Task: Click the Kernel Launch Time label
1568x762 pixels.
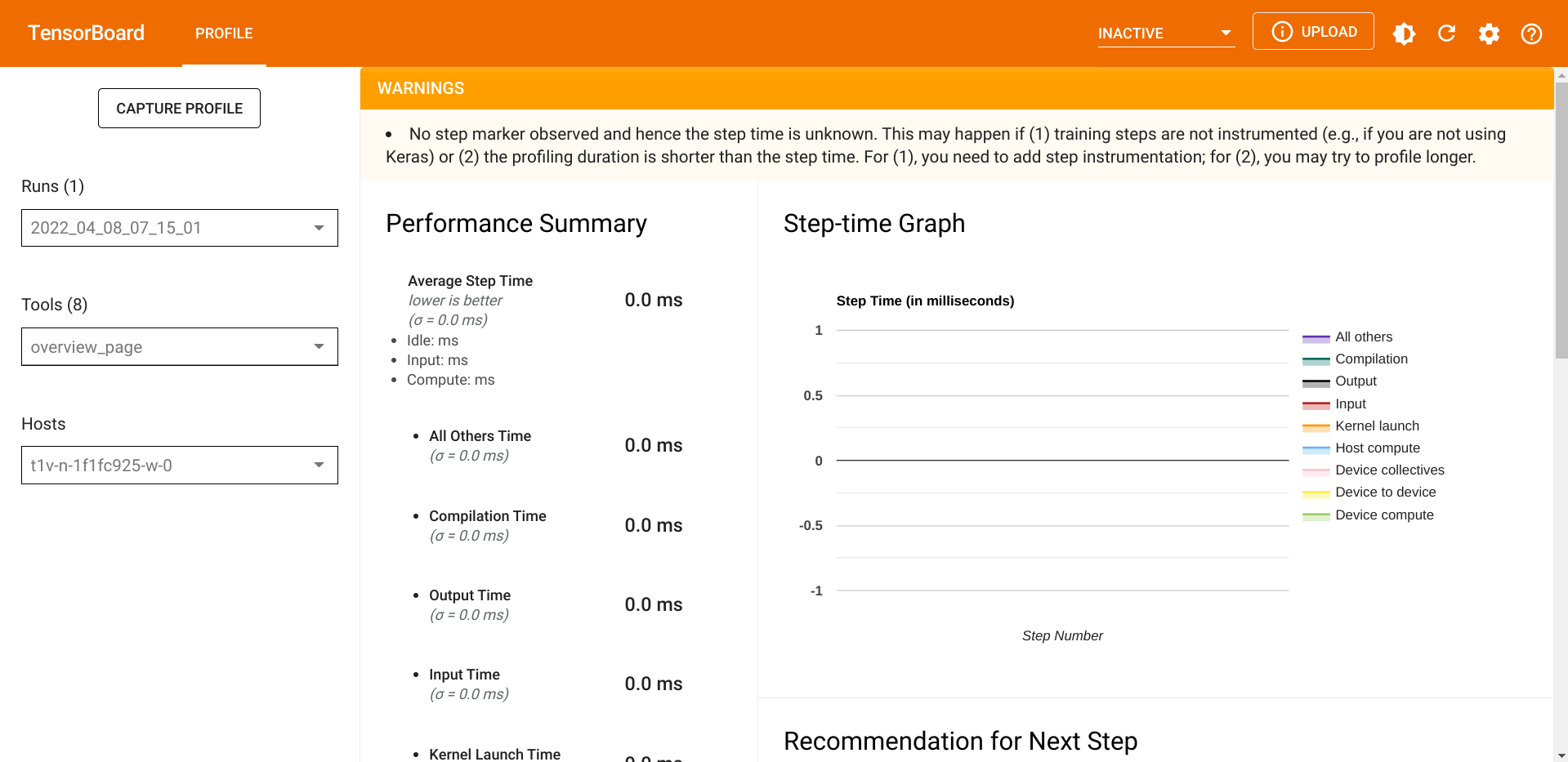Action: coord(494,754)
